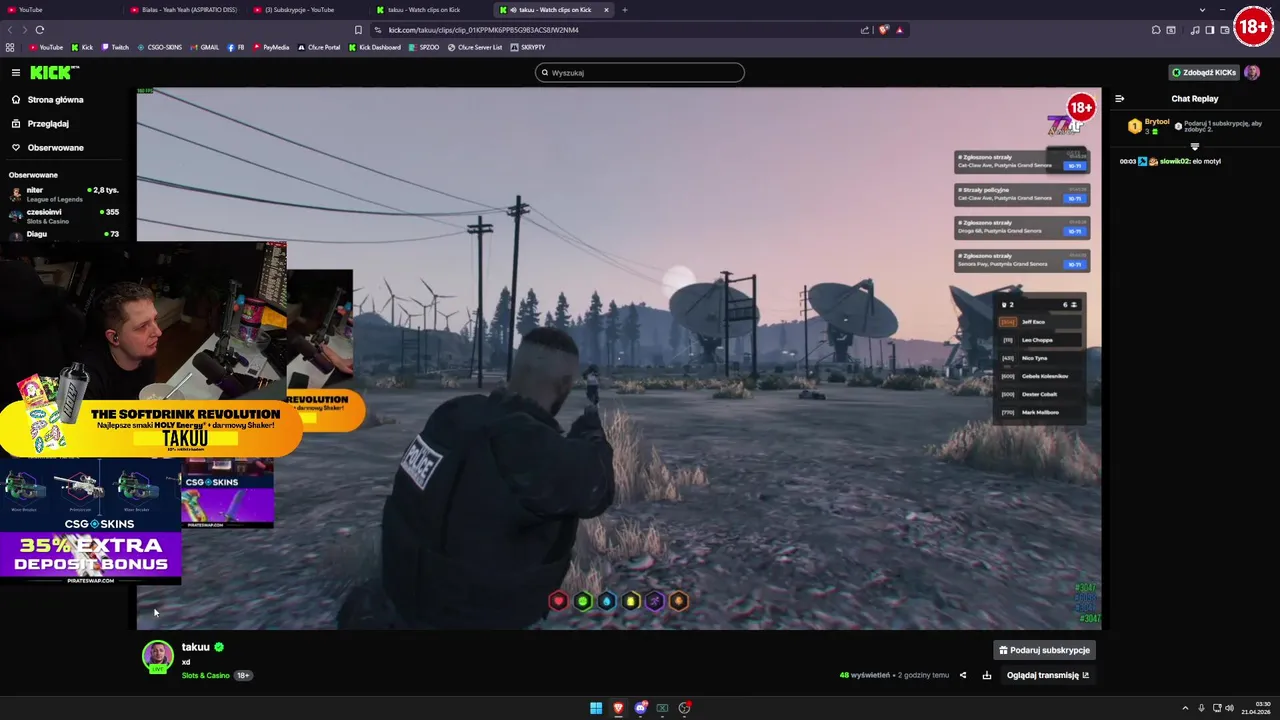Open SKRYPTY bookmark
This screenshot has height=720, width=1280.
tap(528, 47)
